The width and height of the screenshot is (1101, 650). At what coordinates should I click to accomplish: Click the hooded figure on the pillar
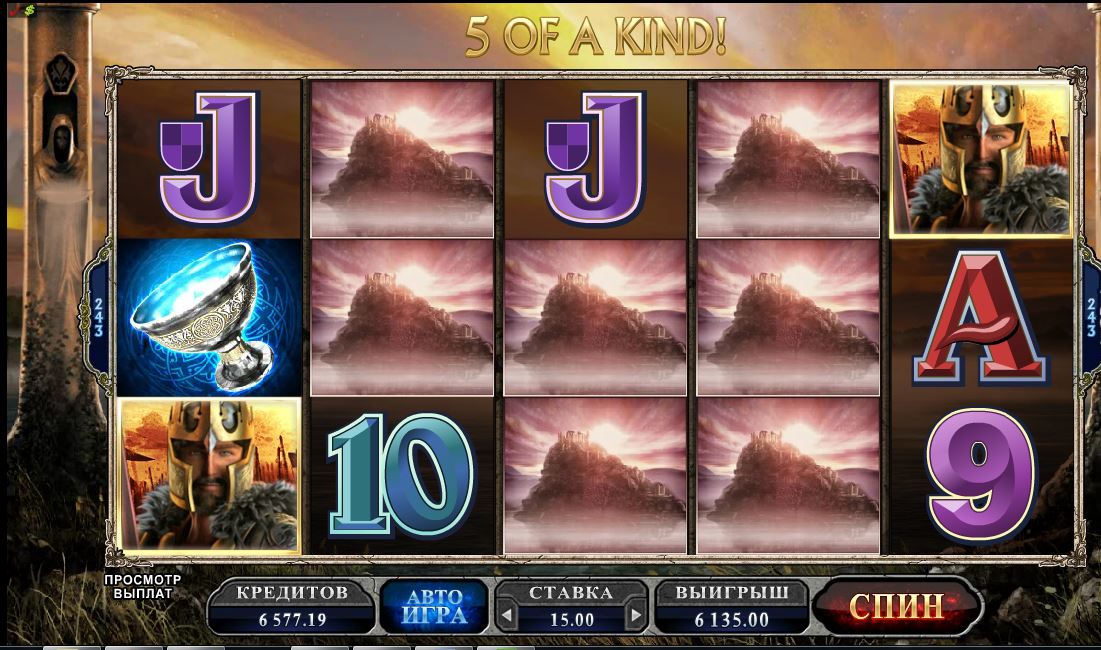coord(62,149)
